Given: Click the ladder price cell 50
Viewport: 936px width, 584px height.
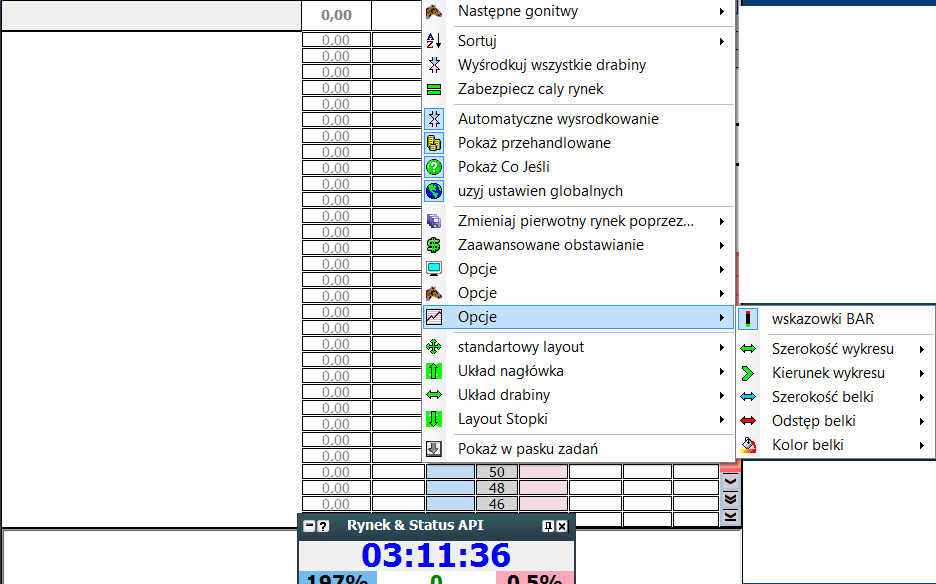Looking at the screenshot, I should click(497, 472).
